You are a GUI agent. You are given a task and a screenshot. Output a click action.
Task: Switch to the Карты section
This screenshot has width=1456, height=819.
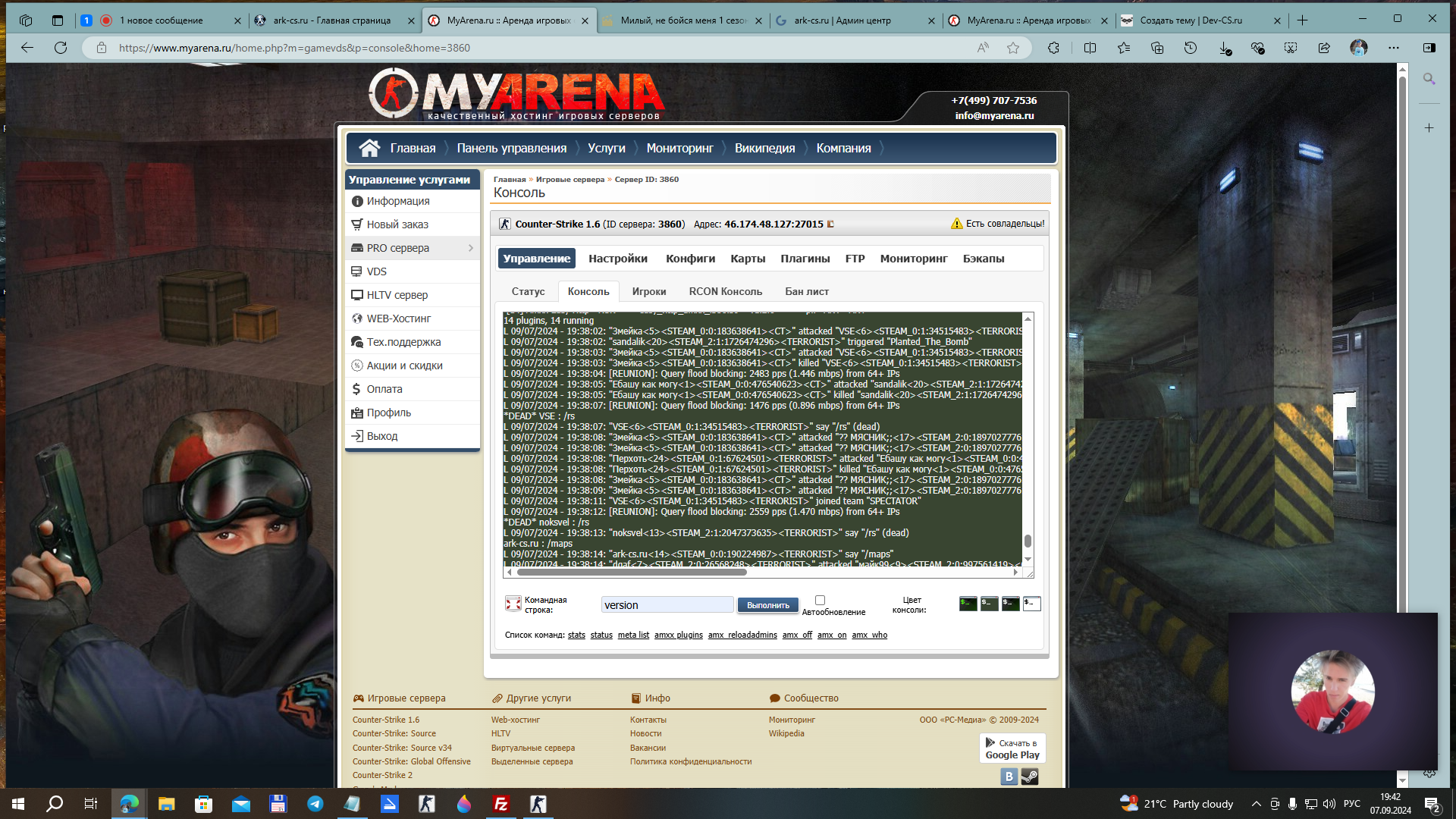748,259
